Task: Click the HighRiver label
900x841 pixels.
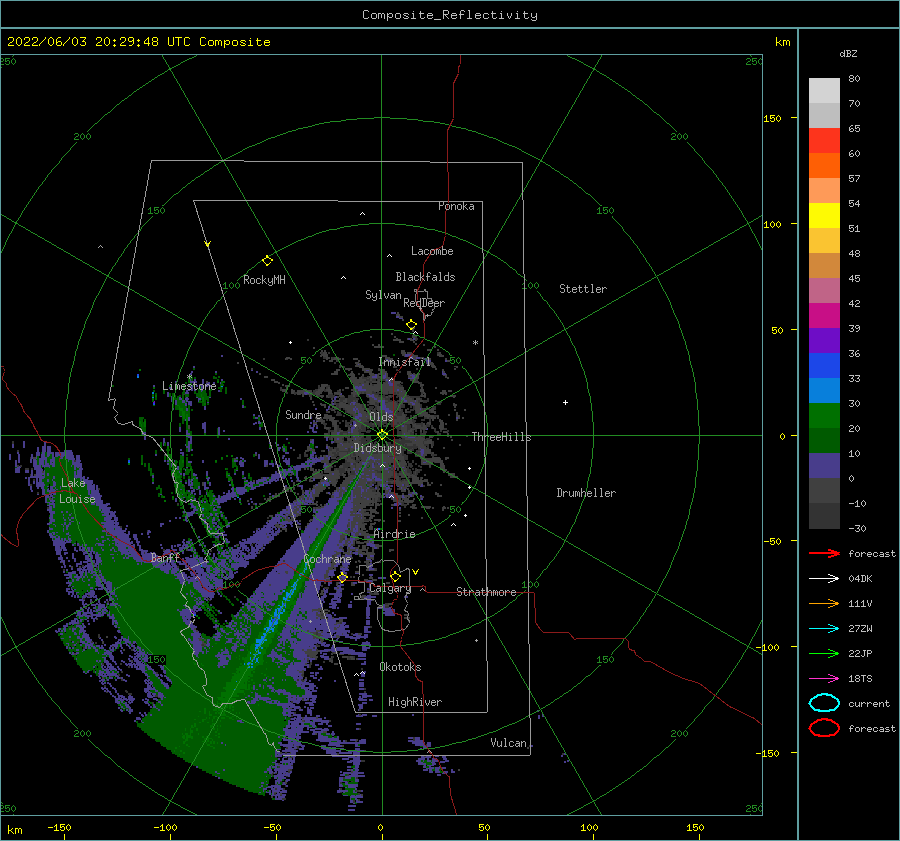Action: tap(415, 702)
